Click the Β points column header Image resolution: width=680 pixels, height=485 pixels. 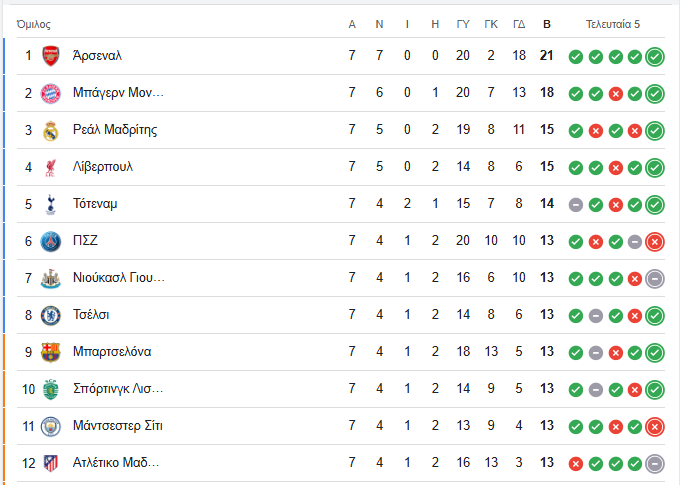[x=546, y=24]
